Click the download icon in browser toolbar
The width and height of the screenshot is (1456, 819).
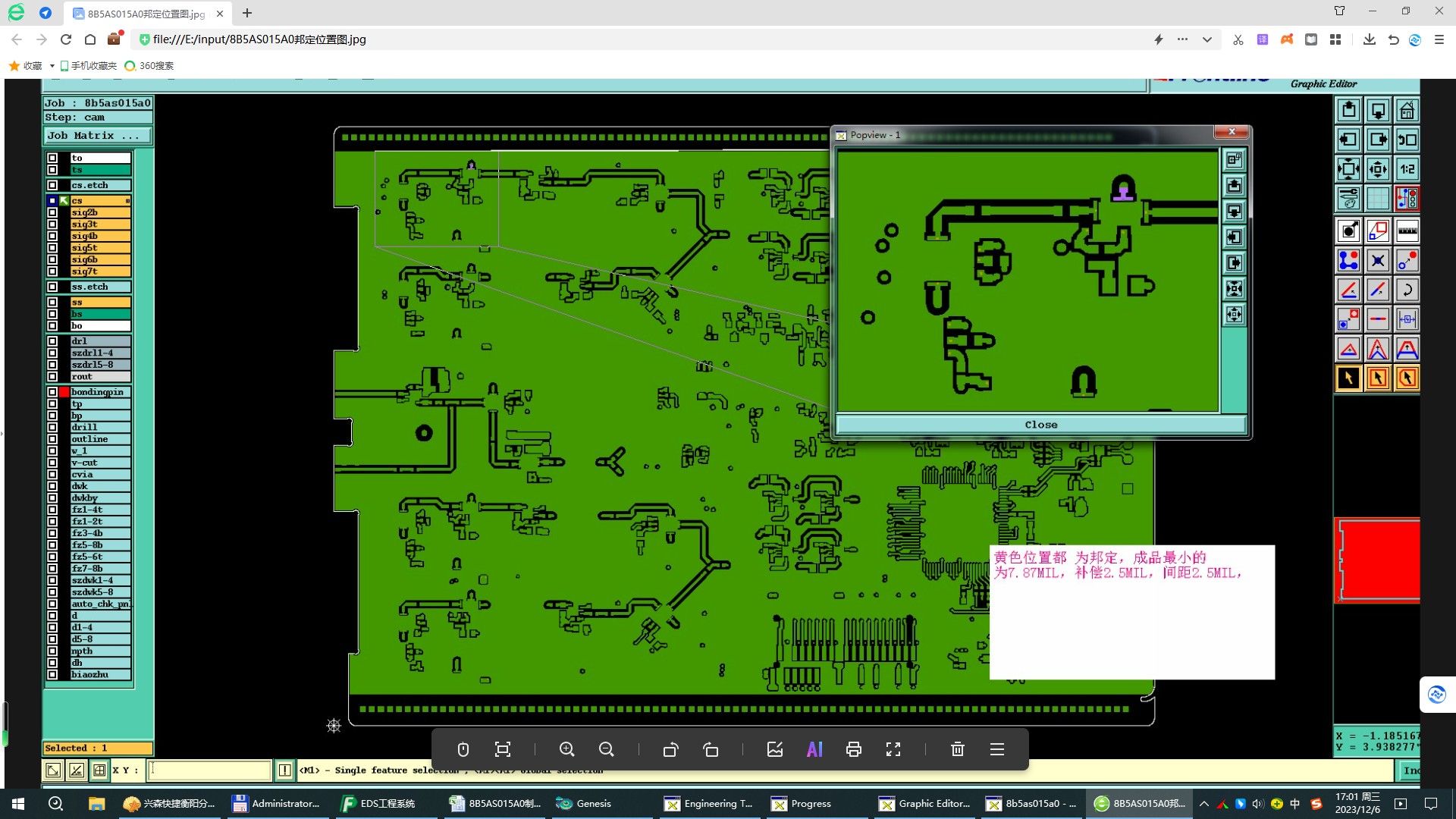click(1369, 39)
